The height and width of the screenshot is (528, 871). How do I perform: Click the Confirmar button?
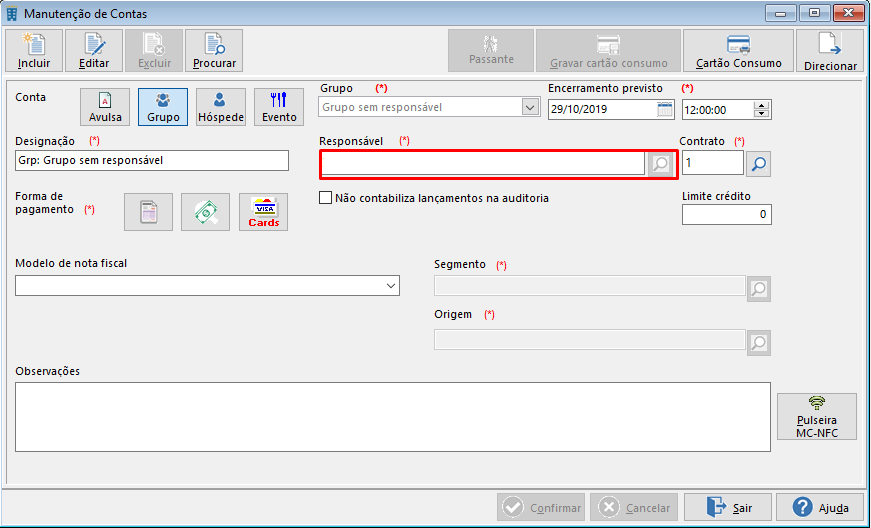pyautogui.click(x=541, y=507)
